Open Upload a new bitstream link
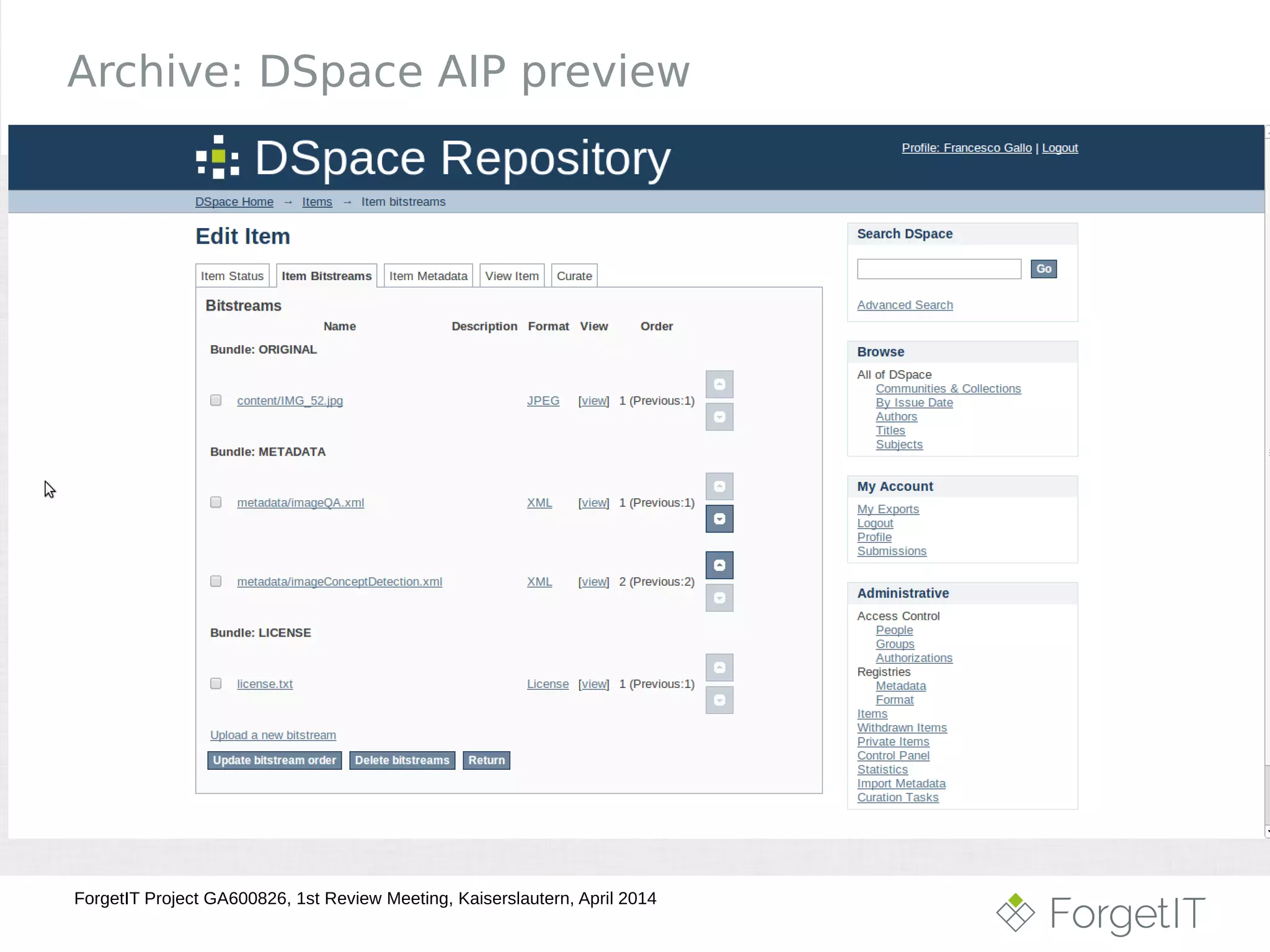 (273, 735)
